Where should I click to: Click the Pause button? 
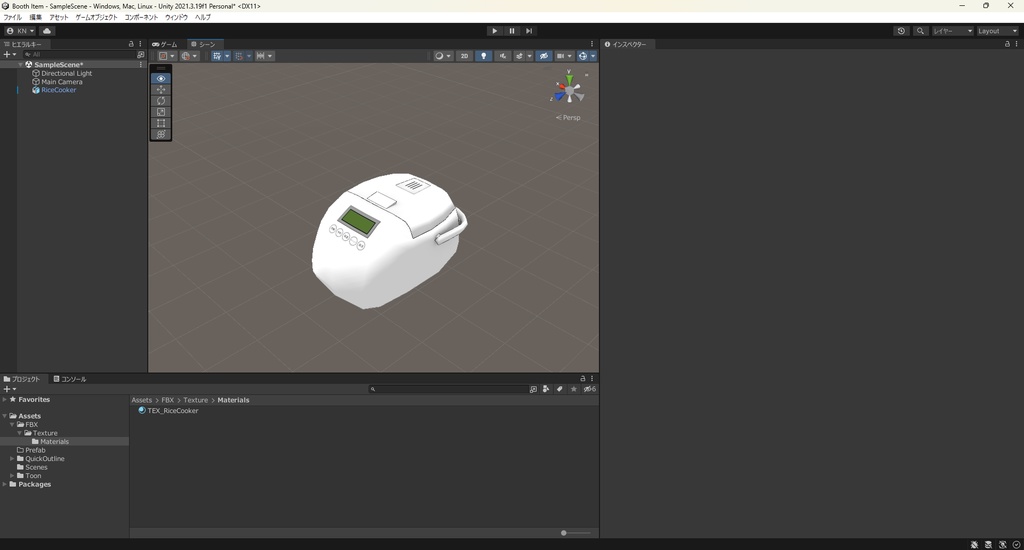pyautogui.click(x=511, y=31)
